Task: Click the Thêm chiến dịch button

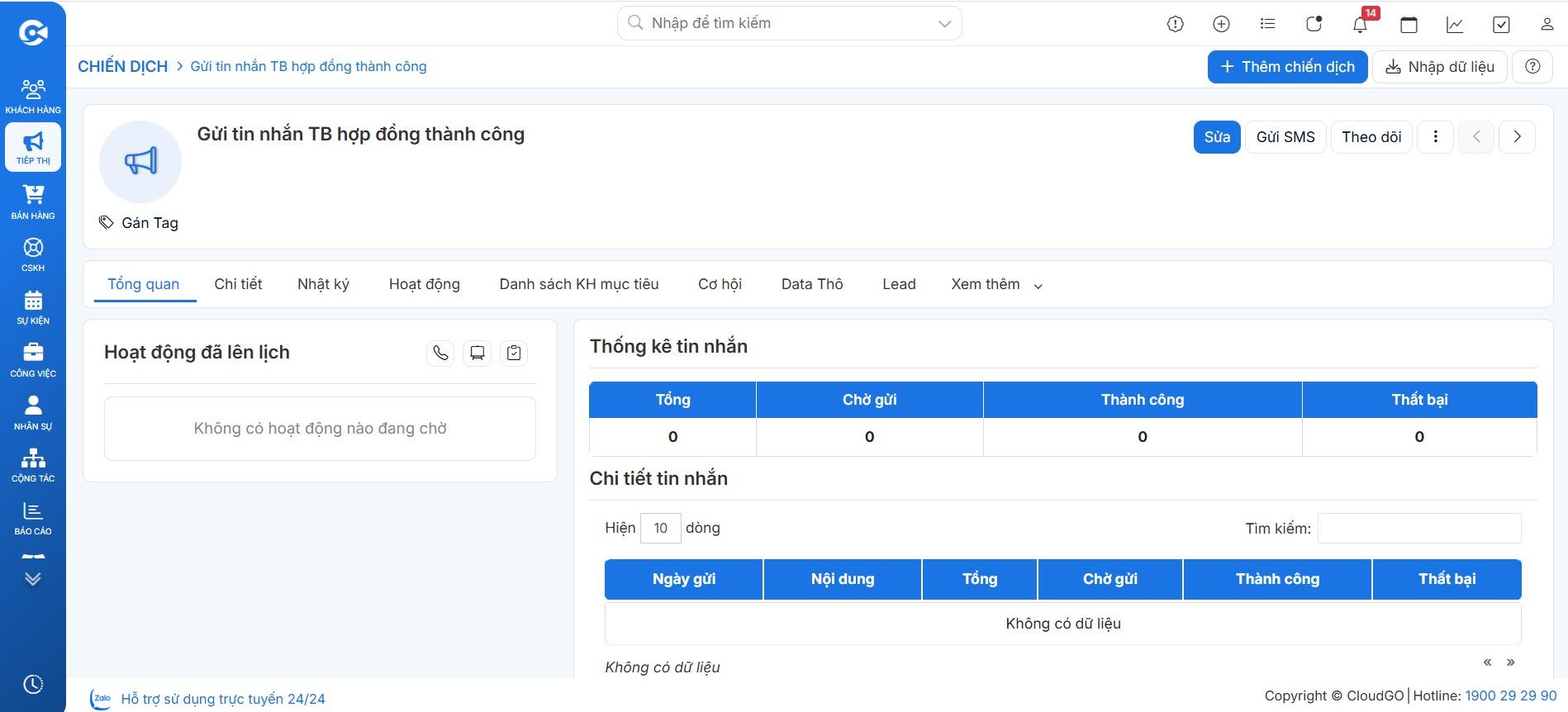Action: [x=1287, y=67]
